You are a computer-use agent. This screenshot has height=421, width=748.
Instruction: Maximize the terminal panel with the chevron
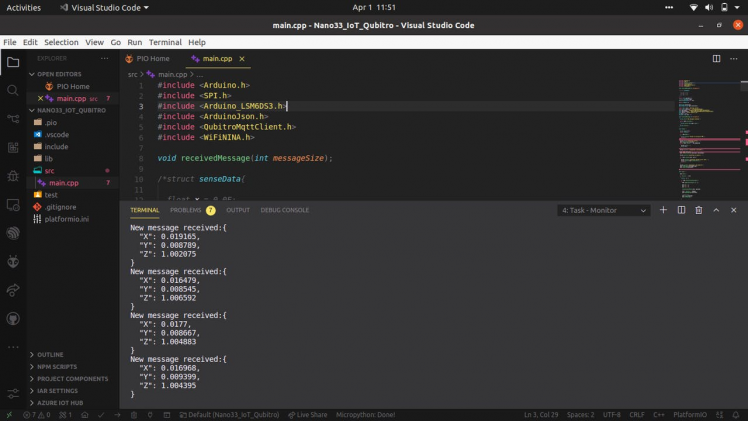coord(716,210)
